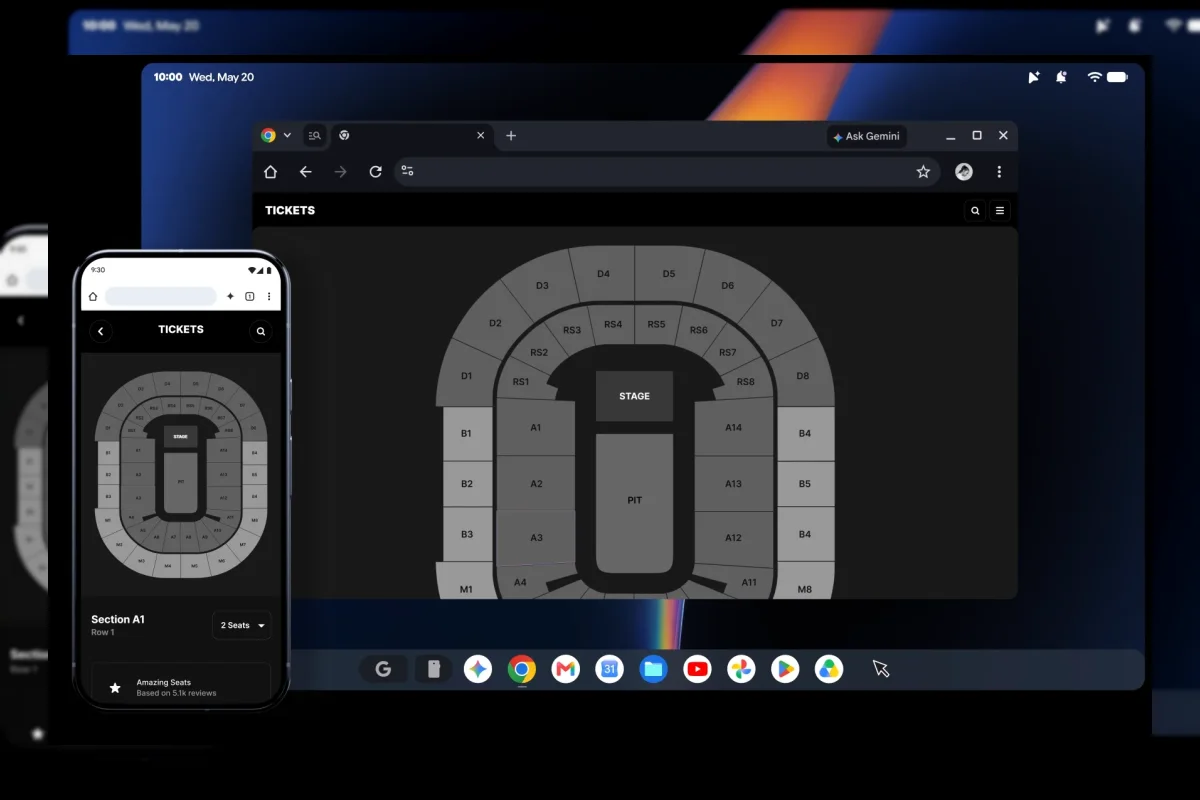Click the Chrome icon in the dock
This screenshot has height=800, width=1200.
pos(522,669)
